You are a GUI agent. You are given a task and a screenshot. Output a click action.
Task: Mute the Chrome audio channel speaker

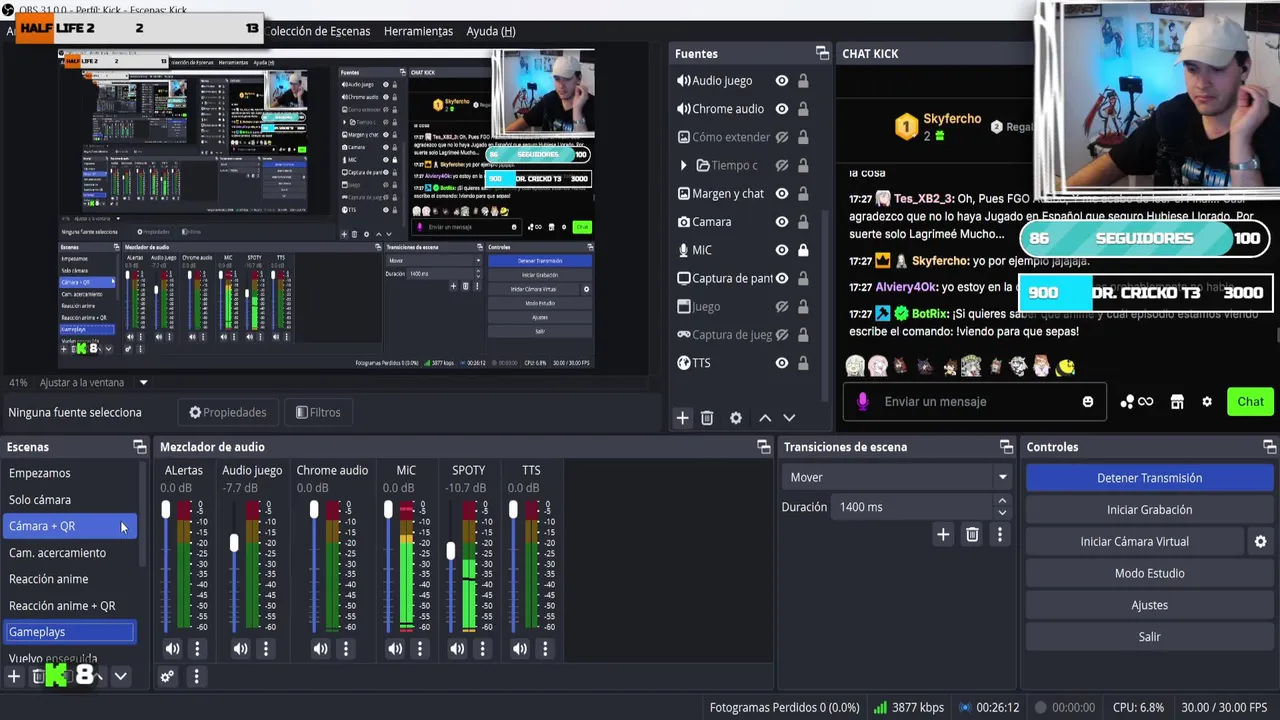pos(320,649)
